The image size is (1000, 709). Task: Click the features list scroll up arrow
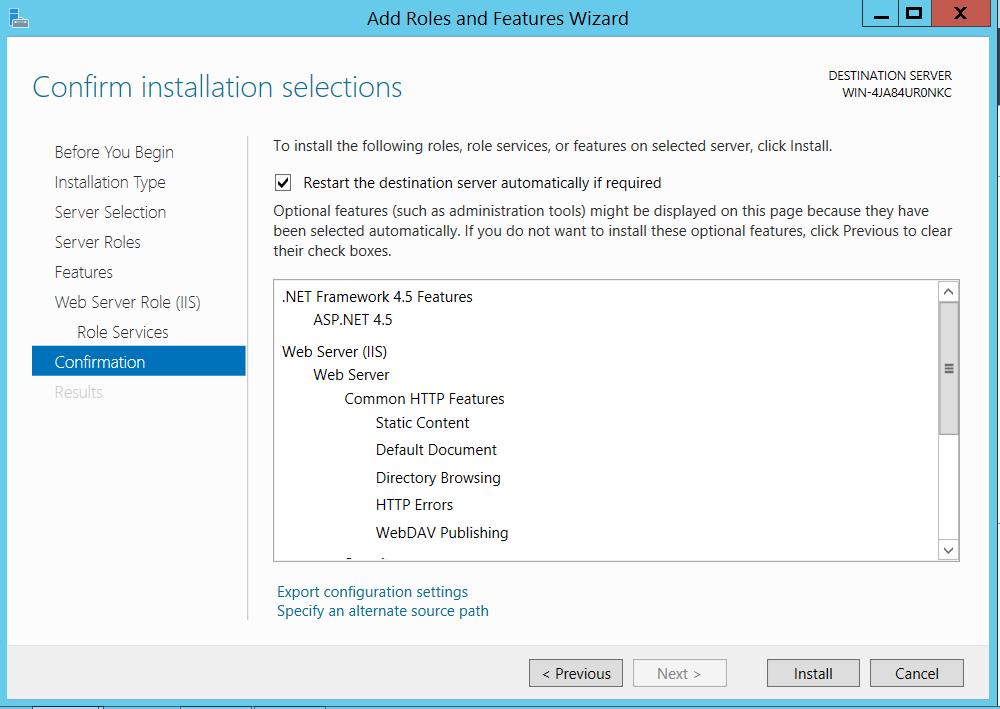point(948,291)
